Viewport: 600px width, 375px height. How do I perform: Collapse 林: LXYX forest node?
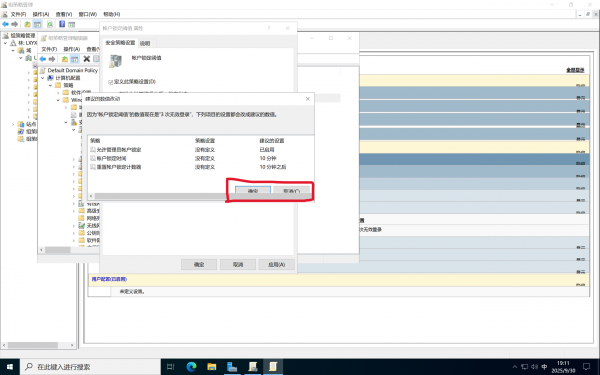click(5, 43)
